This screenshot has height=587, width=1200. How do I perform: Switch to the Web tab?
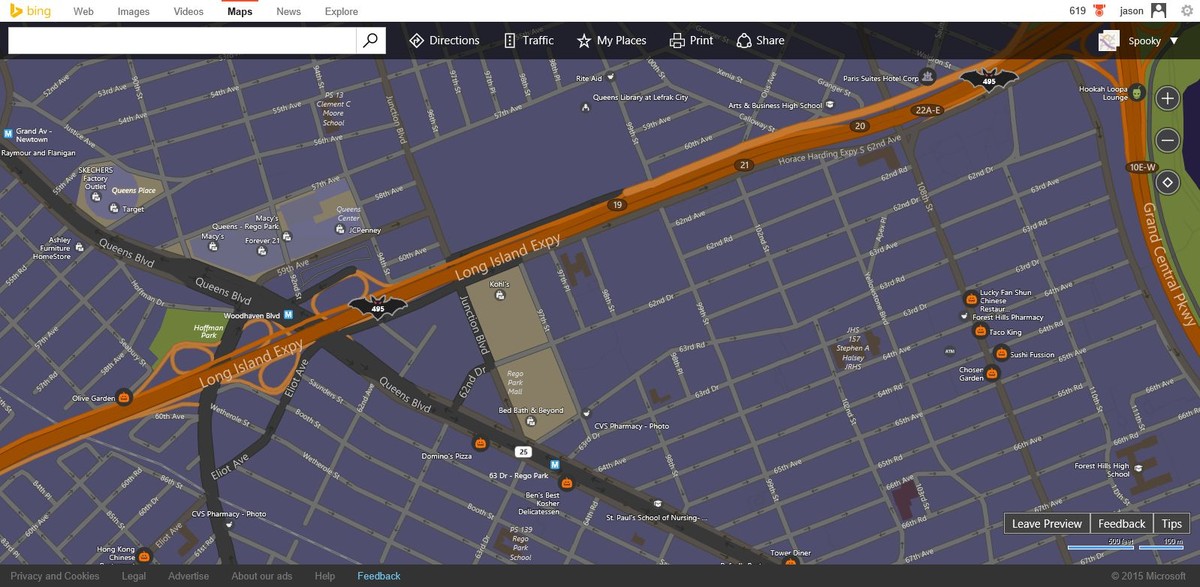[84, 12]
